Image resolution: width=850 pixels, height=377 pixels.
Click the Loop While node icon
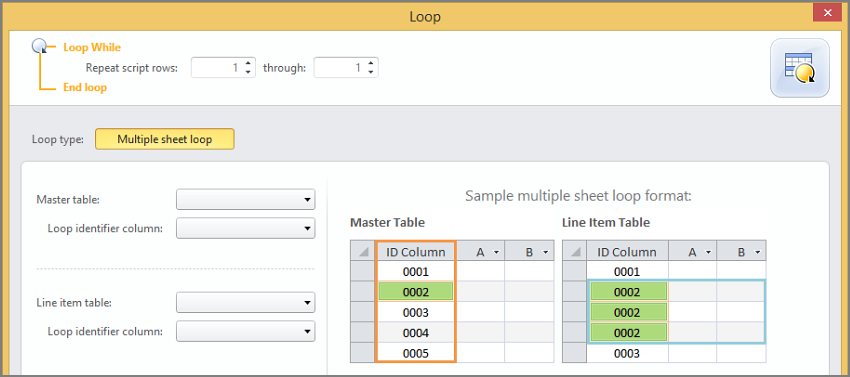coord(40,47)
